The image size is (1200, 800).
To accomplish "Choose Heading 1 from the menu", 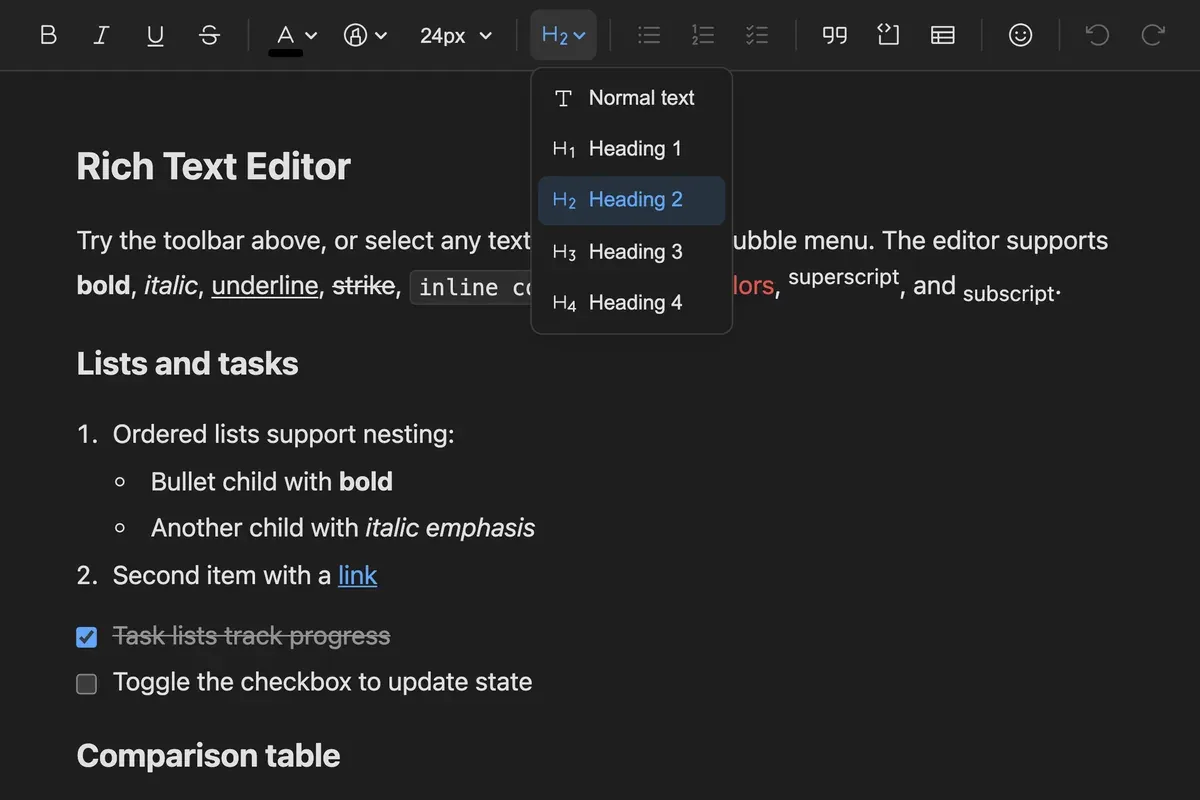I will [631, 149].
